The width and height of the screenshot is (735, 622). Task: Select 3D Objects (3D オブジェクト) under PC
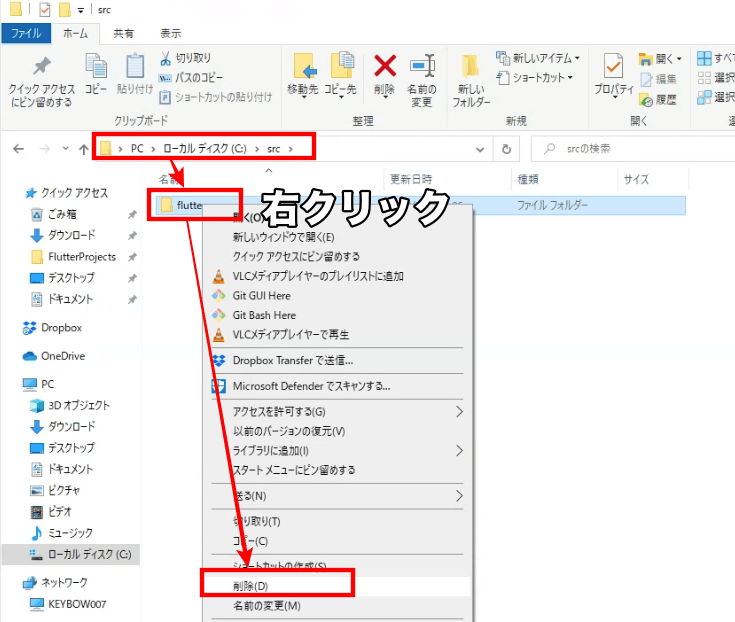(70, 405)
